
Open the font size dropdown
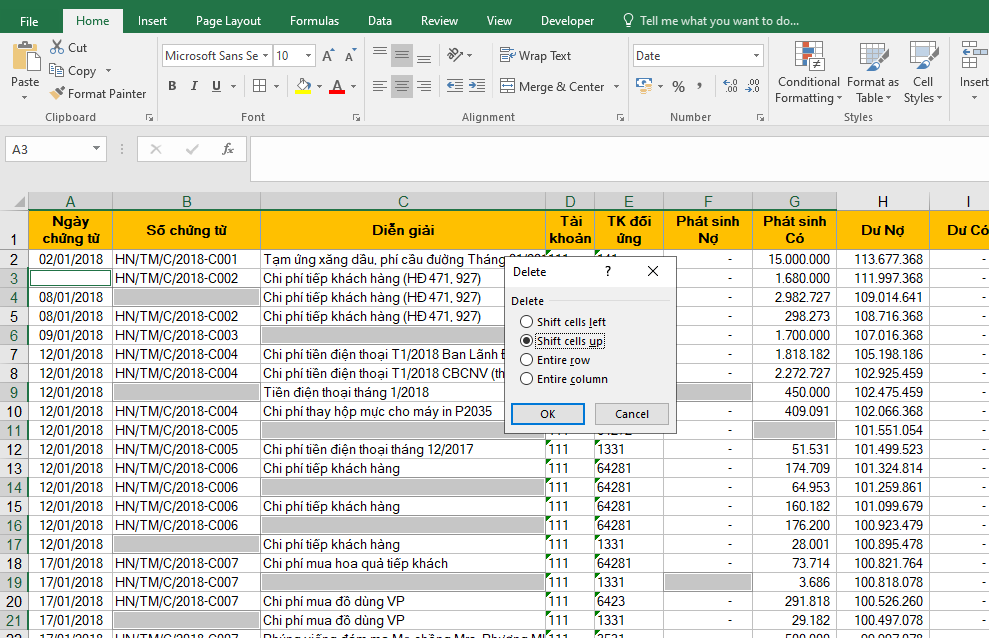(x=308, y=56)
